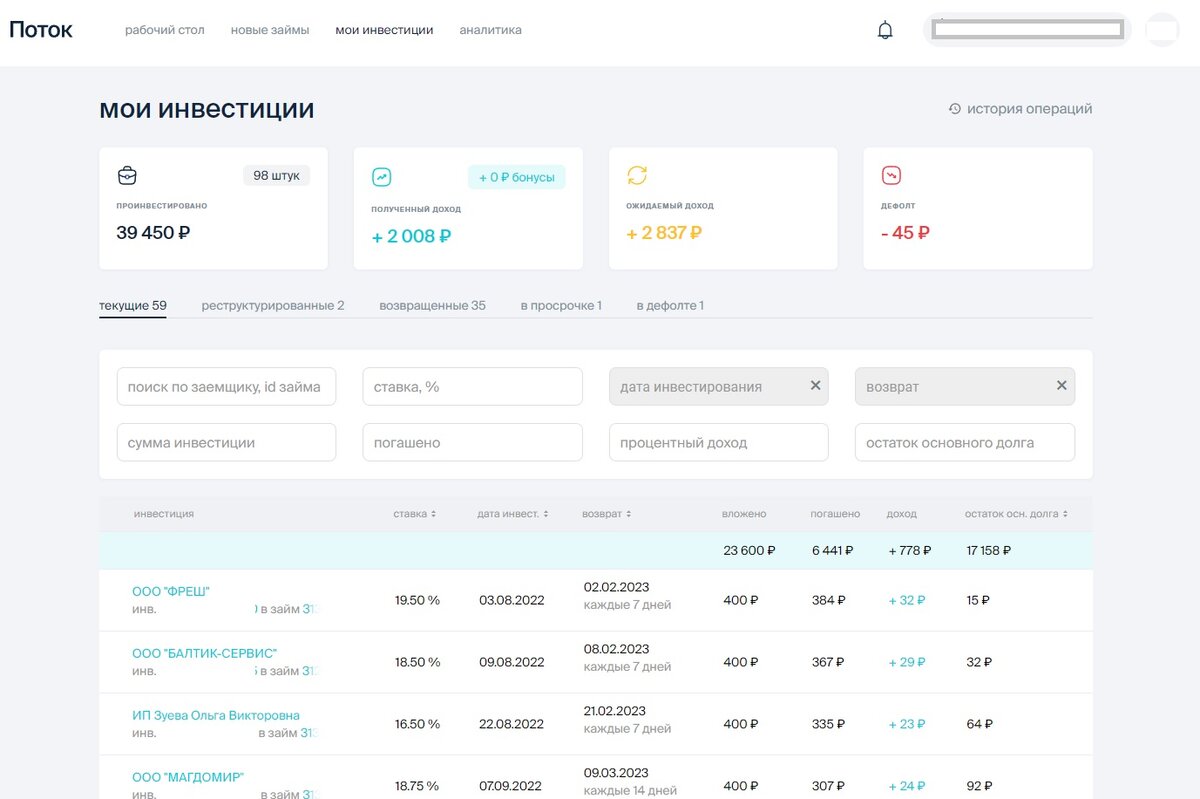
Task: Click the ставка, % filter field
Action: (472, 387)
